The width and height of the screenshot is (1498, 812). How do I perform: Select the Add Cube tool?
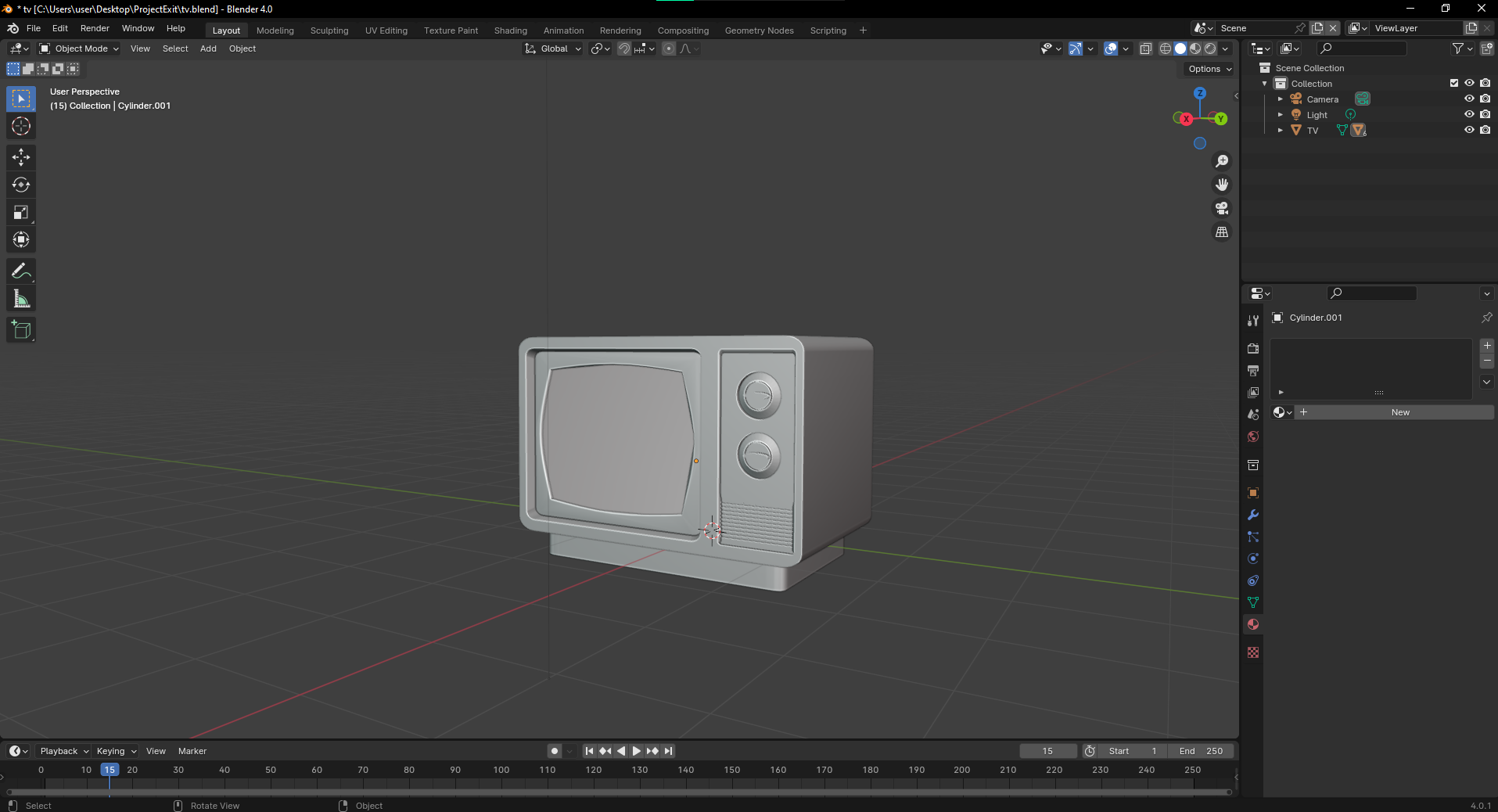21,330
